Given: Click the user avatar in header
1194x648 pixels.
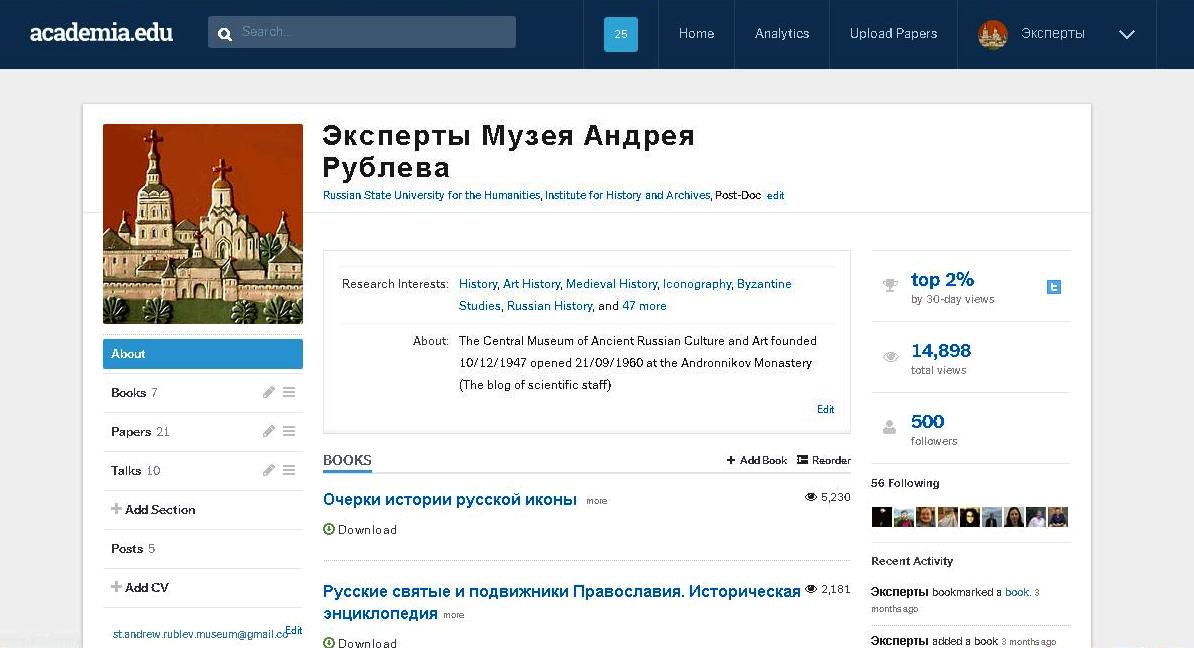Looking at the screenshot, I should tap(992, 34).
